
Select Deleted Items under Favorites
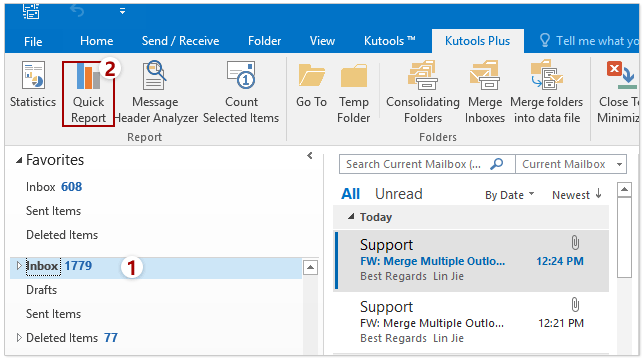click(x=62, y=235)
